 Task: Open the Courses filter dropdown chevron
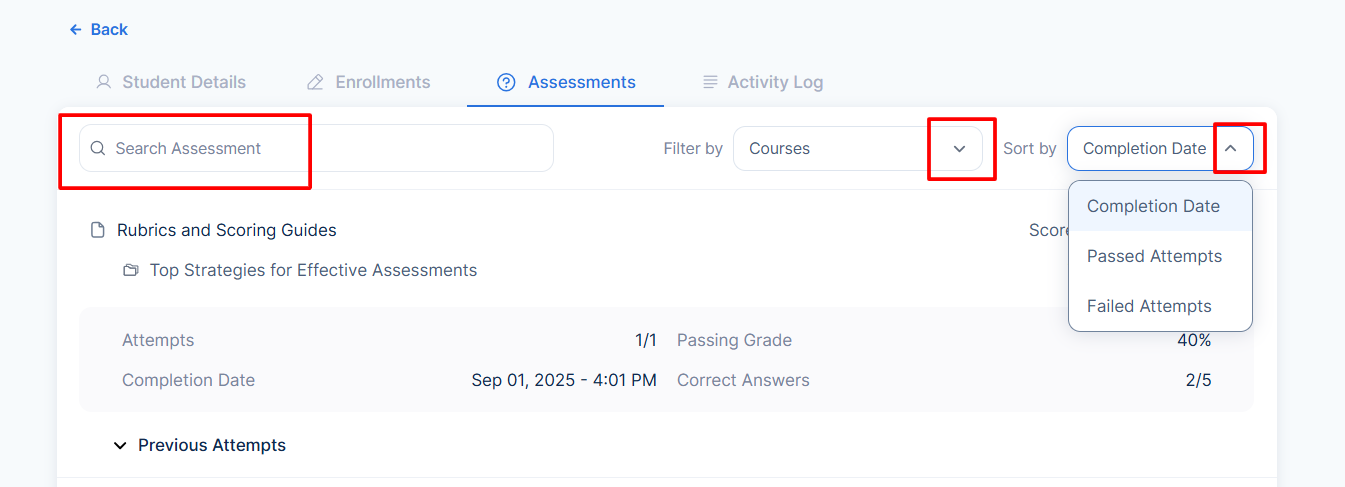(960, 148)
